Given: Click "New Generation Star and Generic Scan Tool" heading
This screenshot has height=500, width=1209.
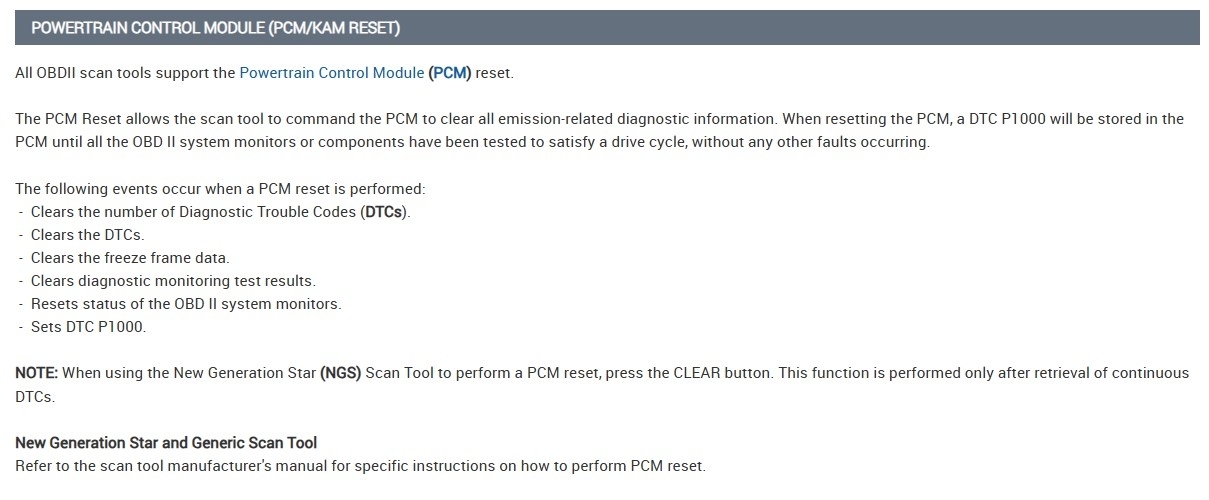Looking at the screenshot, I should [166, 442].
